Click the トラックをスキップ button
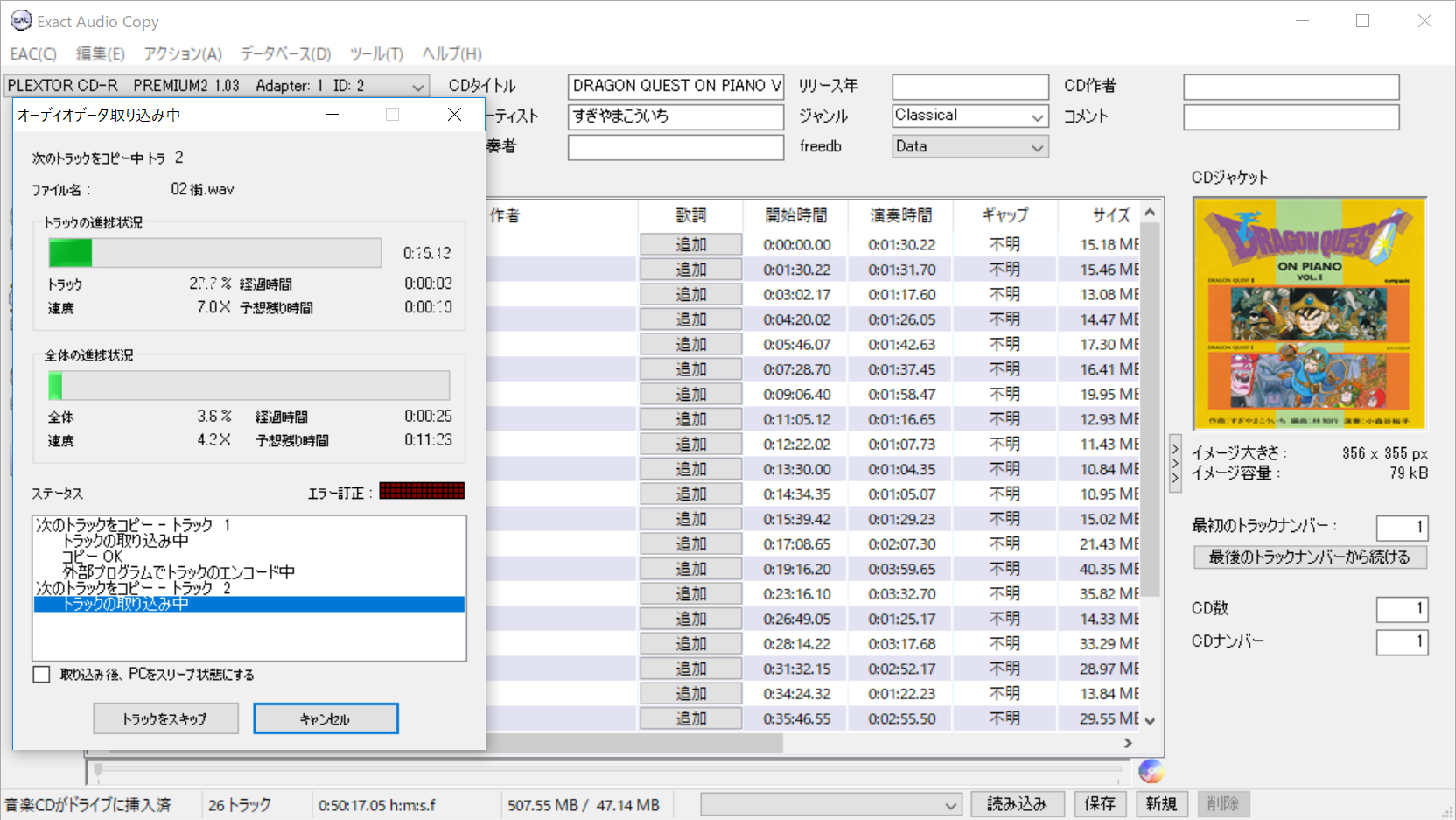The width and height of the screenshot is (1456, 820). point(165,718)
